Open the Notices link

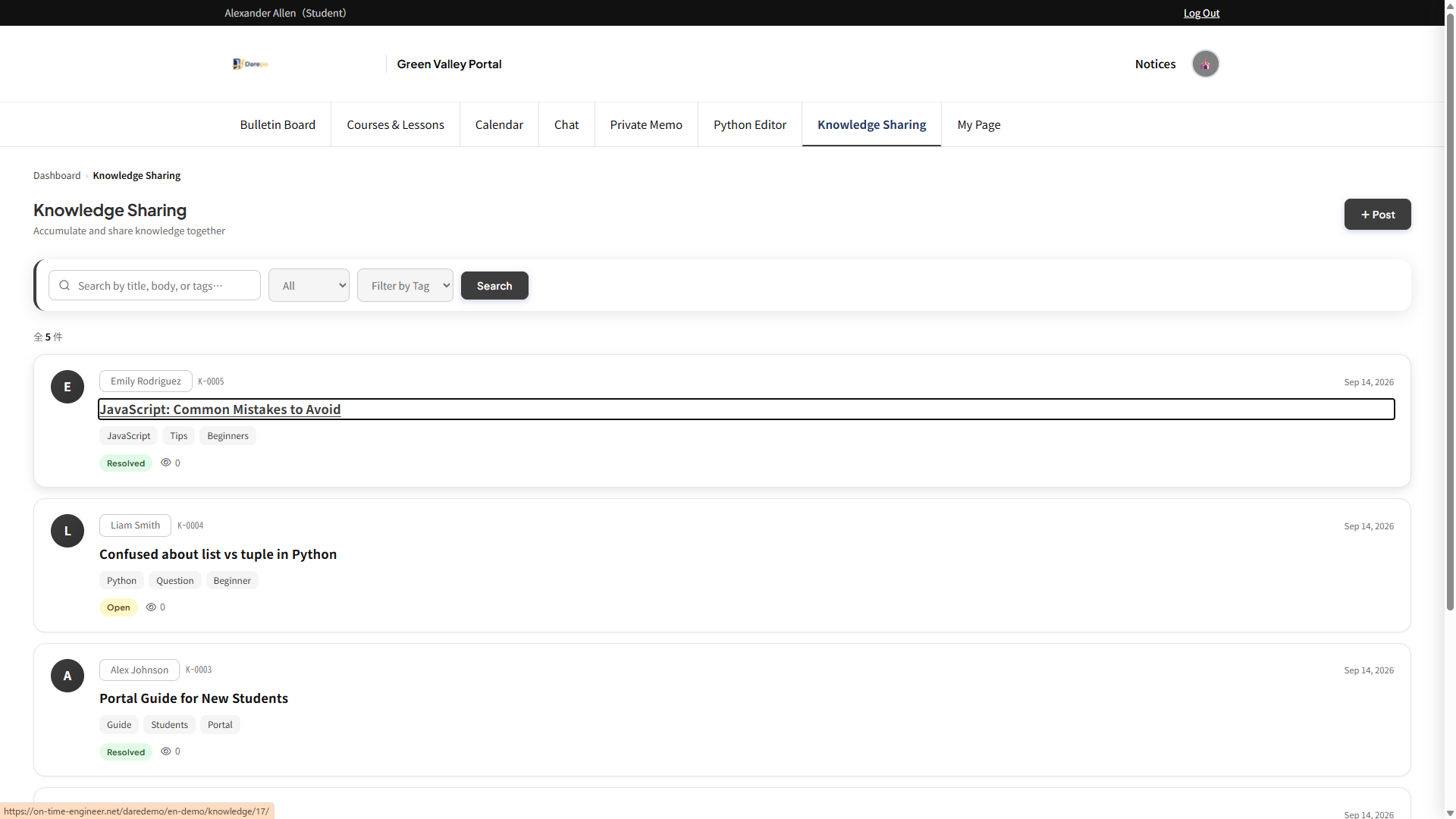[x=1155, y=64]
